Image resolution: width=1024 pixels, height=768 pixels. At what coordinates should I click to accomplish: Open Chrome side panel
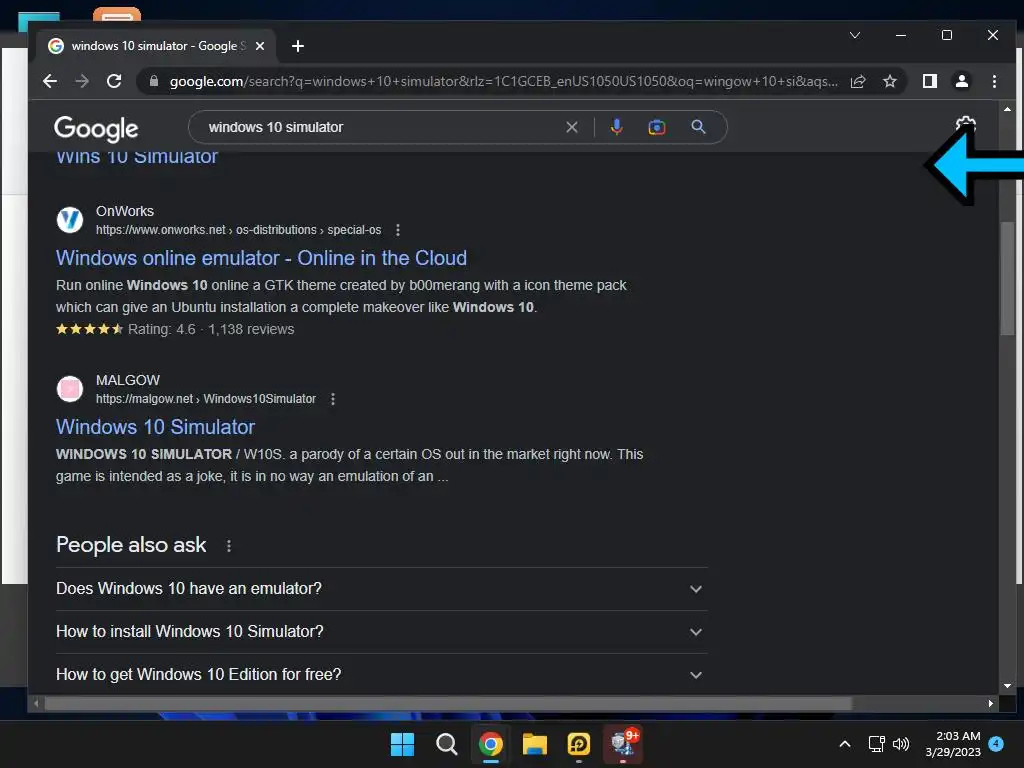929,81
